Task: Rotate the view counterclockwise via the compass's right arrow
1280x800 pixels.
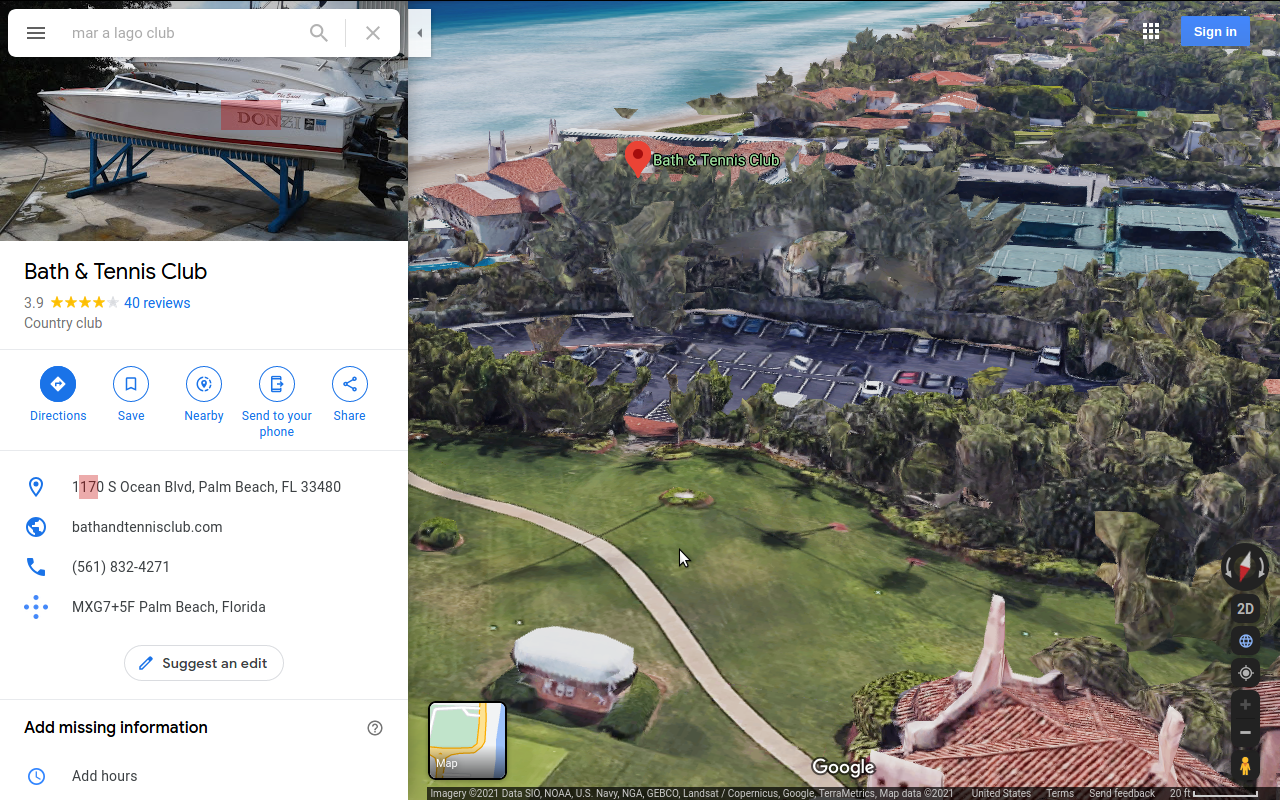Action: 1262,567
